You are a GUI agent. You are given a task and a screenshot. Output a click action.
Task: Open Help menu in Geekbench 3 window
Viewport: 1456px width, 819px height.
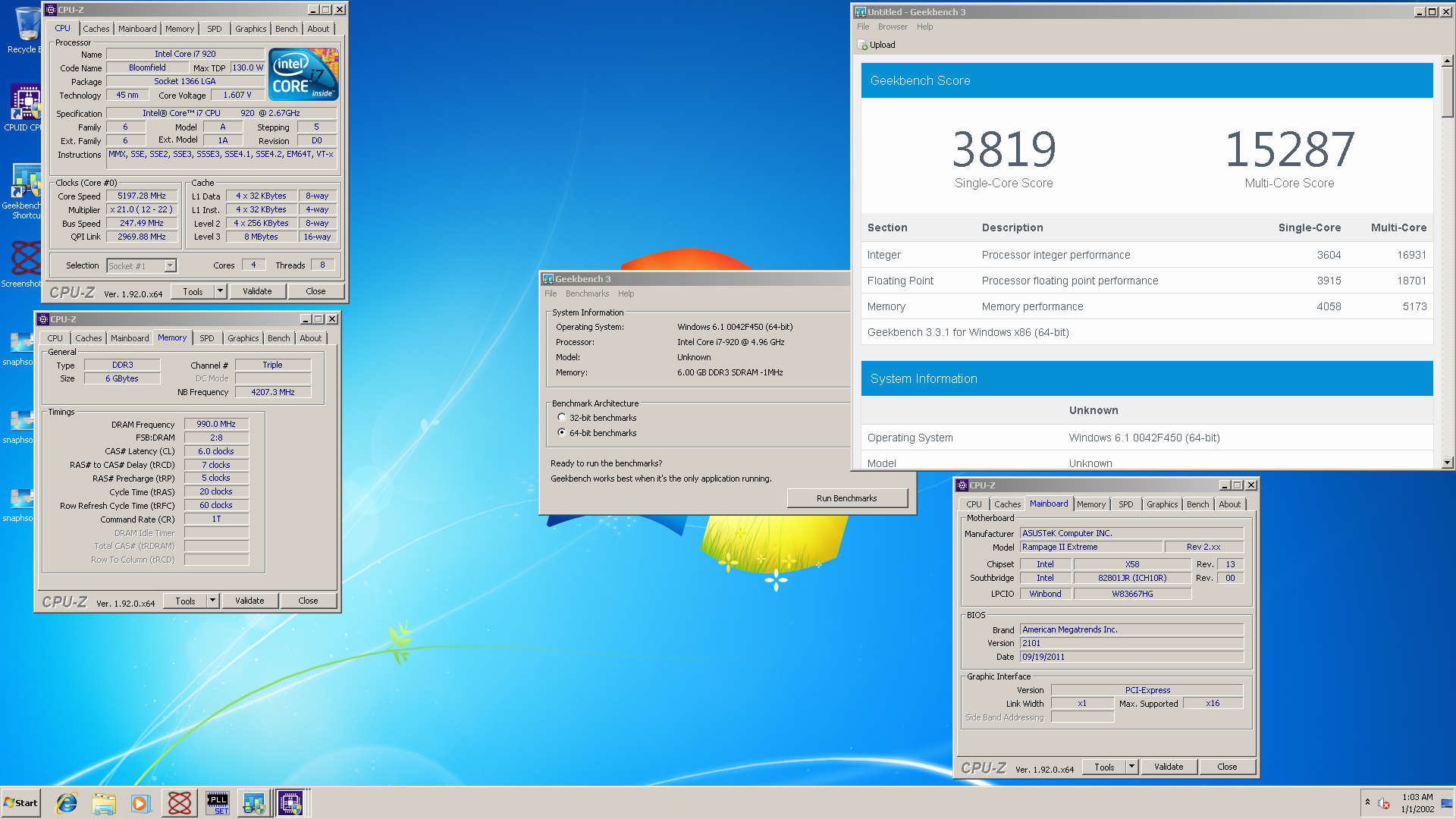point(626,293)
